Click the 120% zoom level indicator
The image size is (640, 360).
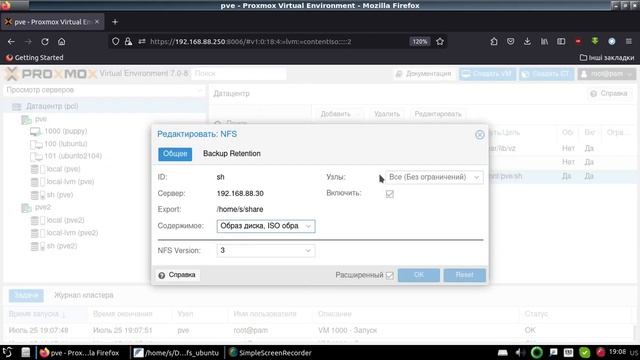(x=420, y=41)
